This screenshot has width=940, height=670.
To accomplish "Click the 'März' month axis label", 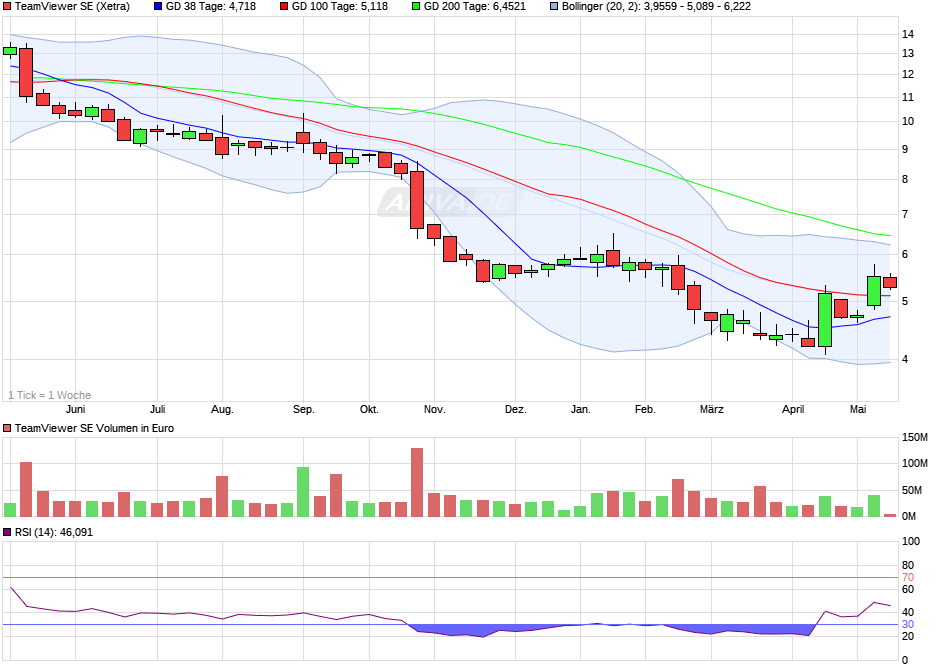I will coord(712,409).
